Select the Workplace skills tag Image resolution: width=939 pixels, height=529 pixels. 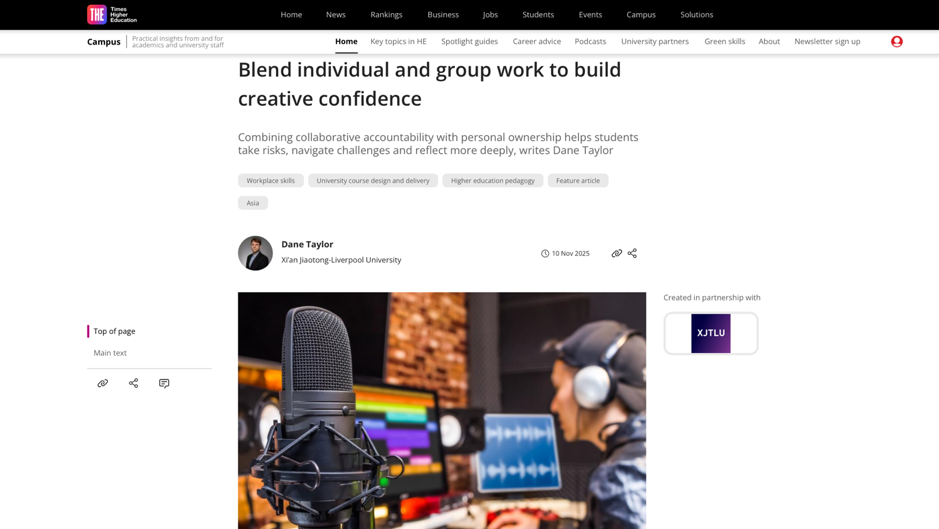tap(271, 181)
